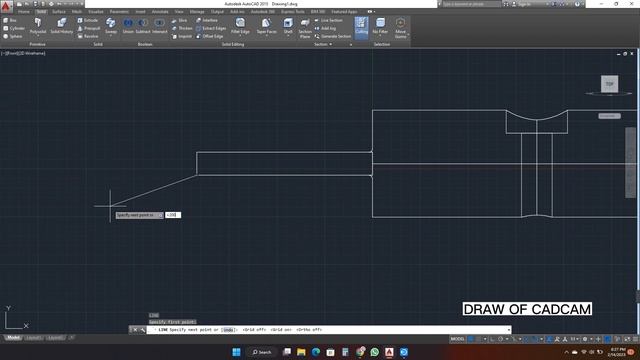
Task: Open the Home ribbon tab
Action: coord(24,12)
